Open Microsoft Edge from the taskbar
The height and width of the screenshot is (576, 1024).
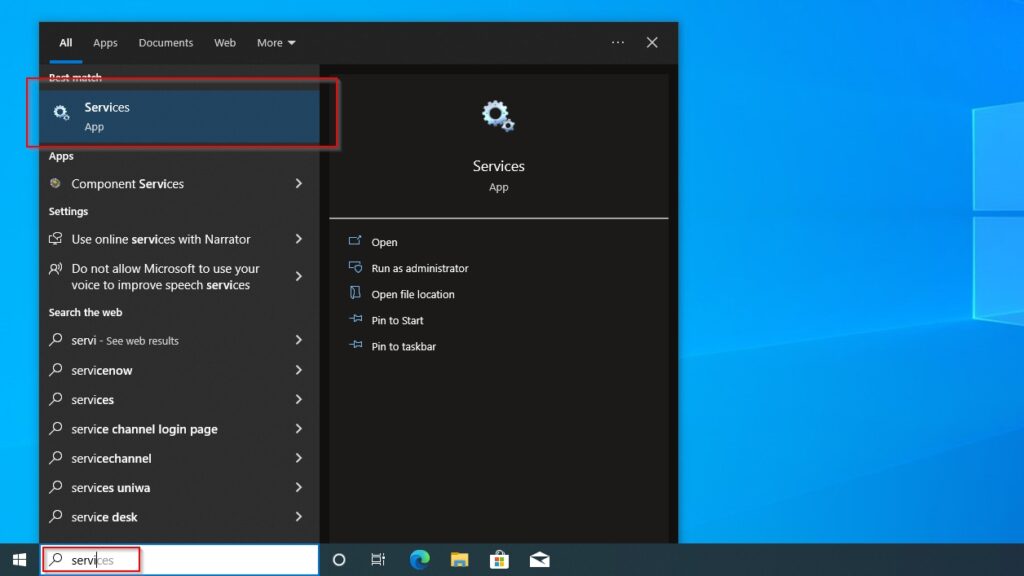(418, 560)
